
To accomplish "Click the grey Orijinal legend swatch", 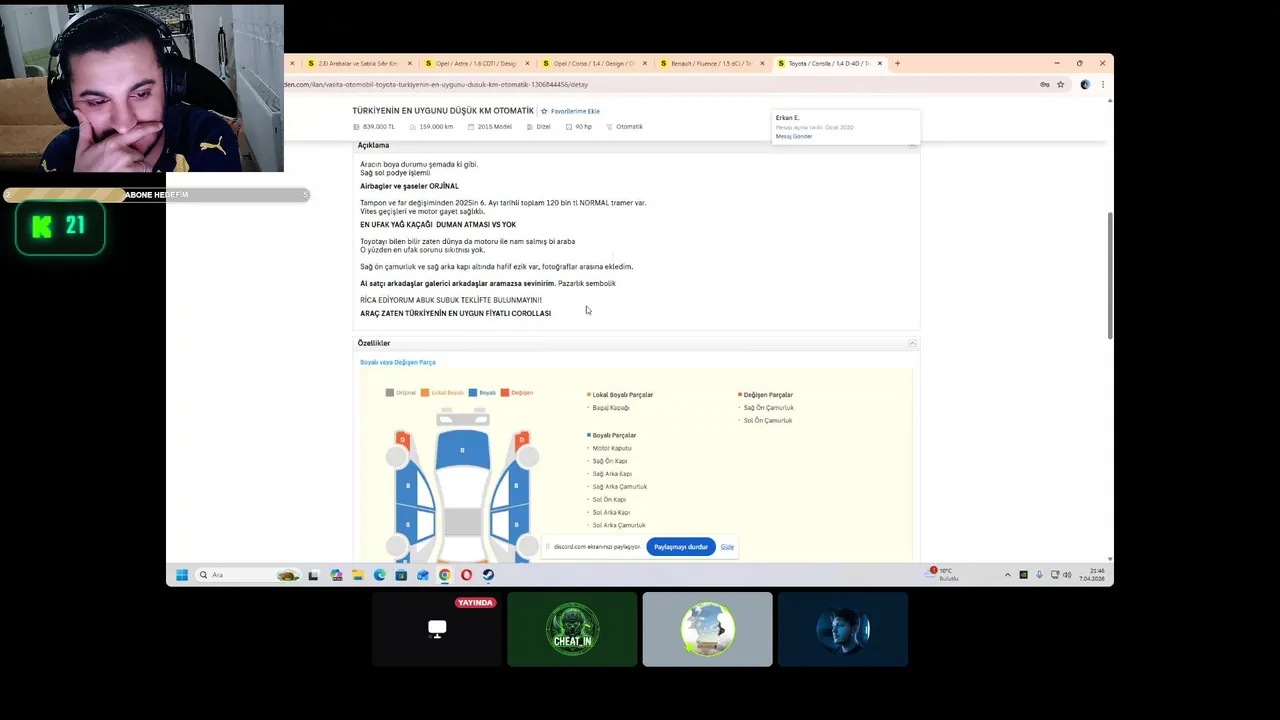I will pos(390,392).
